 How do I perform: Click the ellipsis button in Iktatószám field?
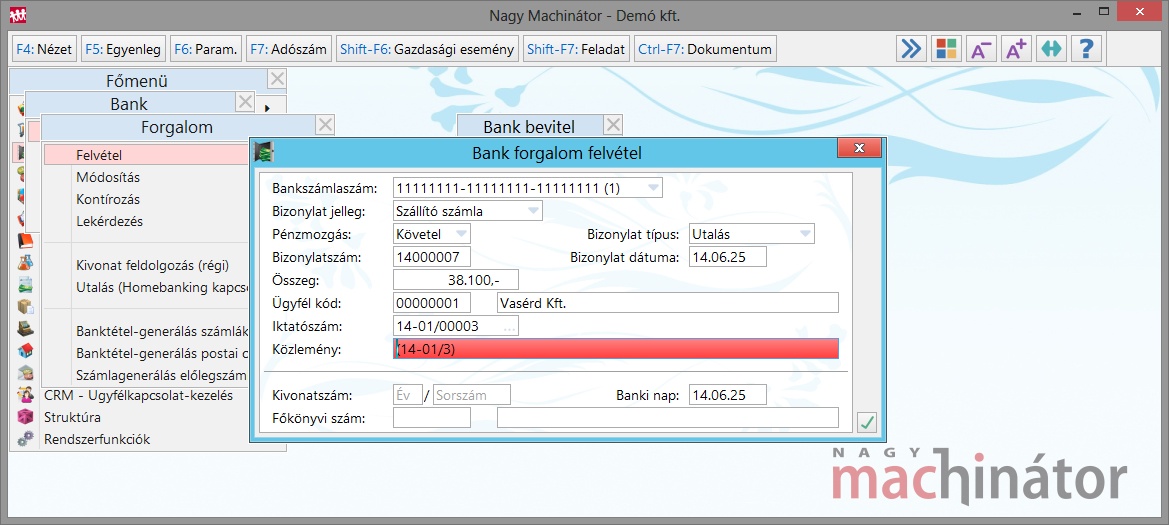click(x=509, y=327)
